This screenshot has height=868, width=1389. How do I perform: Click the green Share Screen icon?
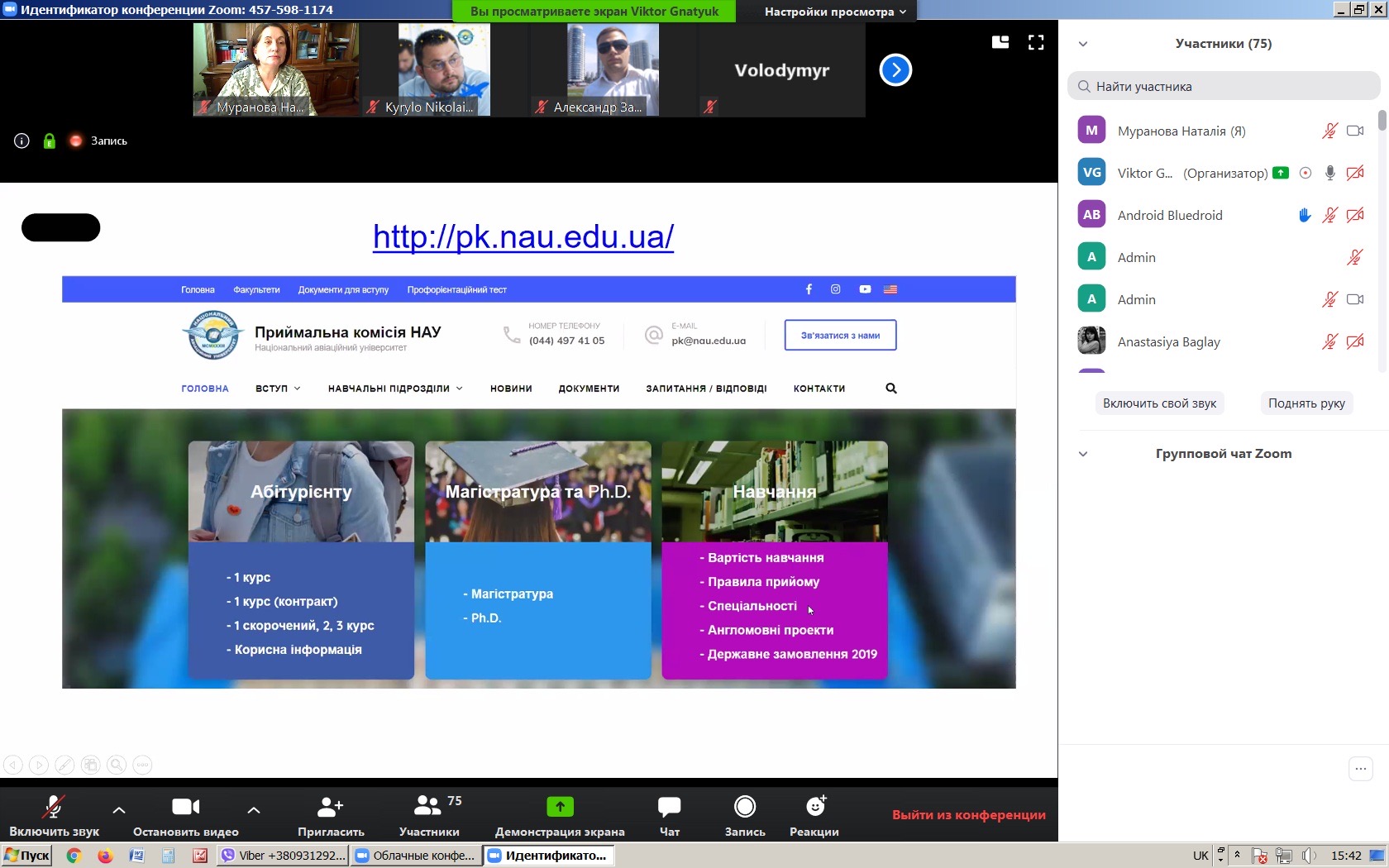tap(560, 806)
